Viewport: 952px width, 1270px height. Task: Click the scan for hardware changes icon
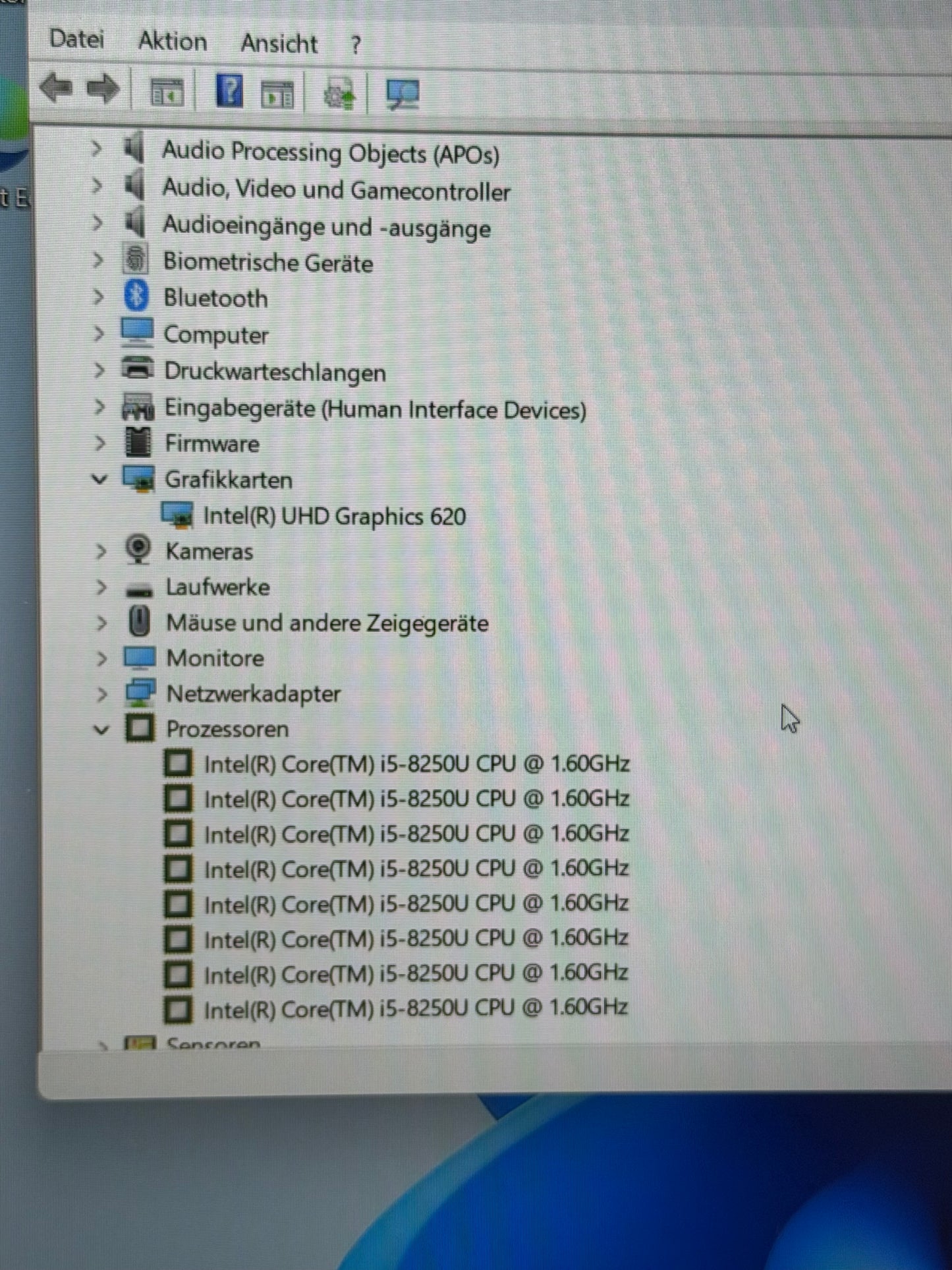403,94
